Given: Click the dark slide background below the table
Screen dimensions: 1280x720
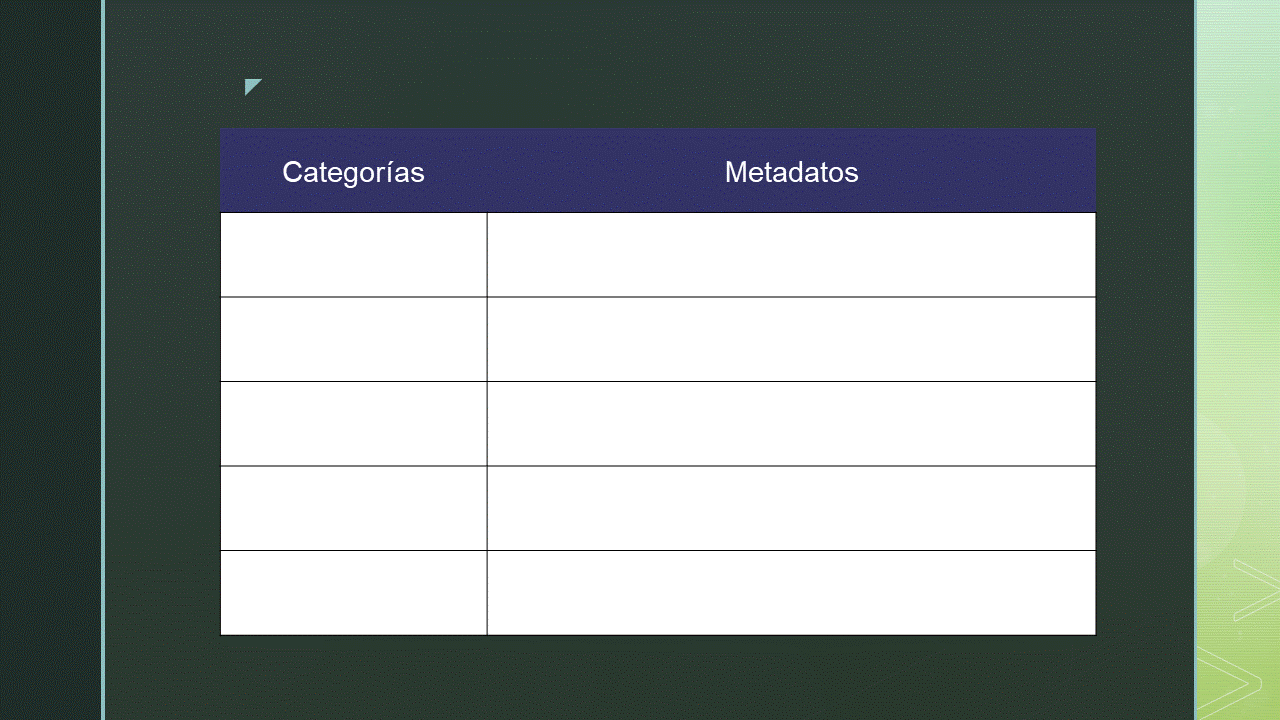Looking at the screenshot, I should [650, 678].
